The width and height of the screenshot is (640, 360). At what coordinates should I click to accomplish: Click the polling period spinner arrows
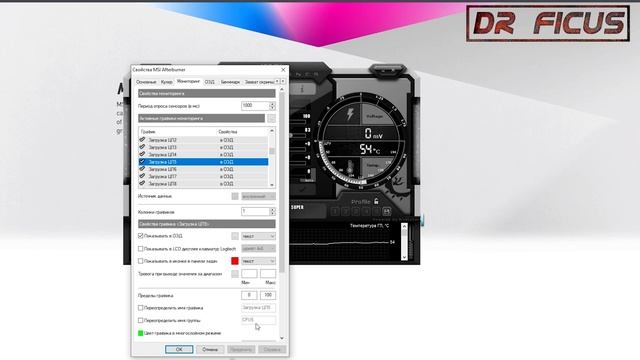[272, 106]
